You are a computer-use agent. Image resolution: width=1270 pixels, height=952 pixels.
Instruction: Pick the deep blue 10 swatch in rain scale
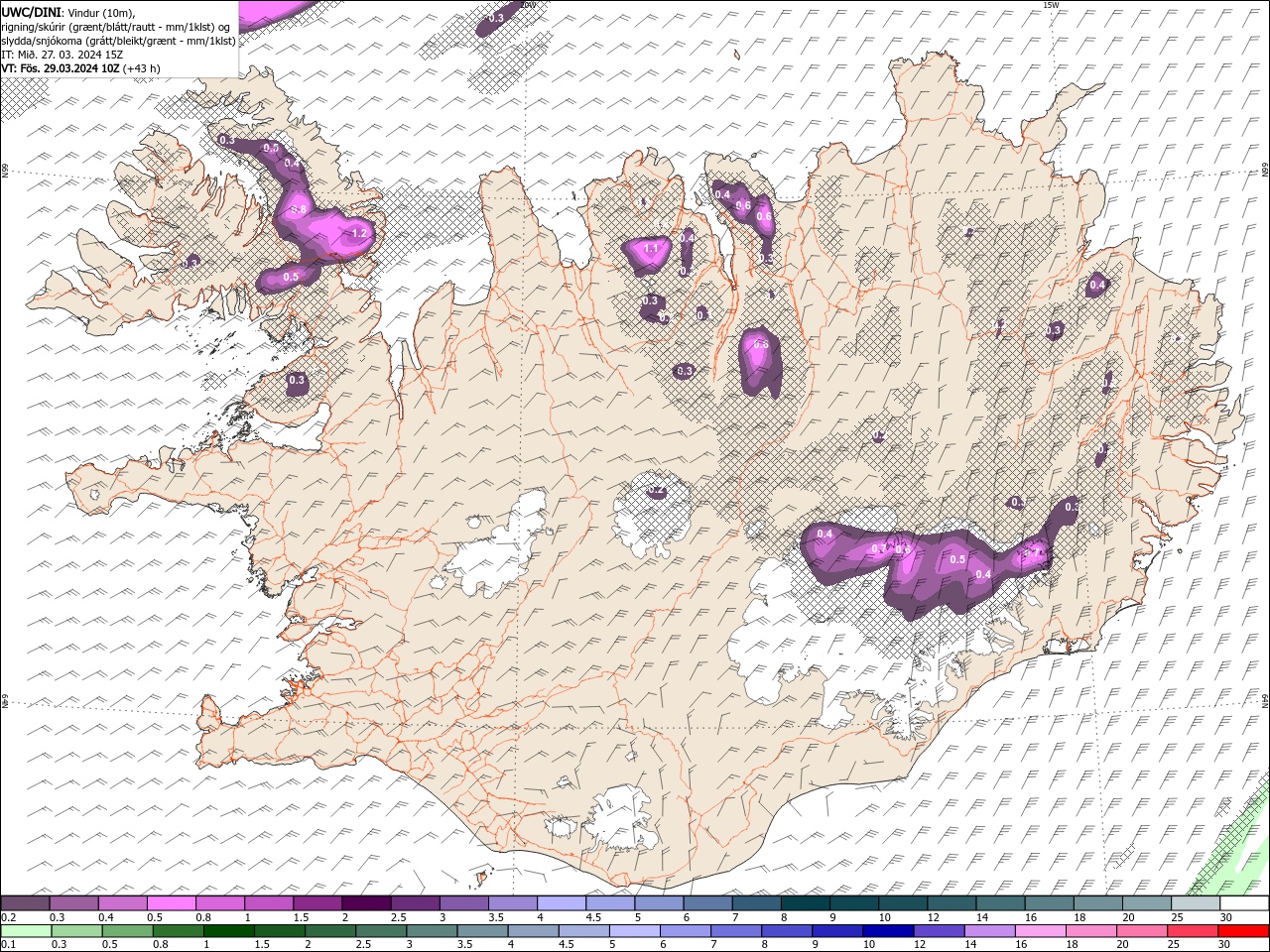889,931
